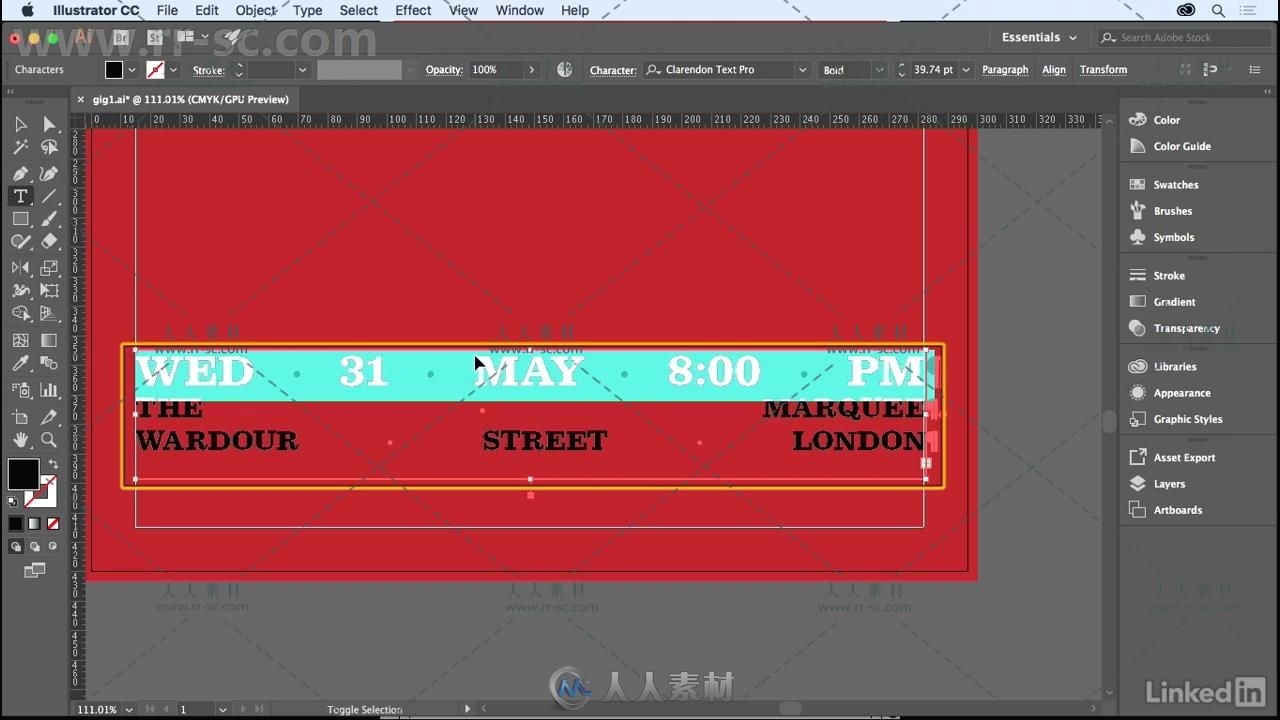Image resolution: width=1280 pixels, height=720 pixels.
Task: Search Adobe Stock field
Action: coord(1184,37)
